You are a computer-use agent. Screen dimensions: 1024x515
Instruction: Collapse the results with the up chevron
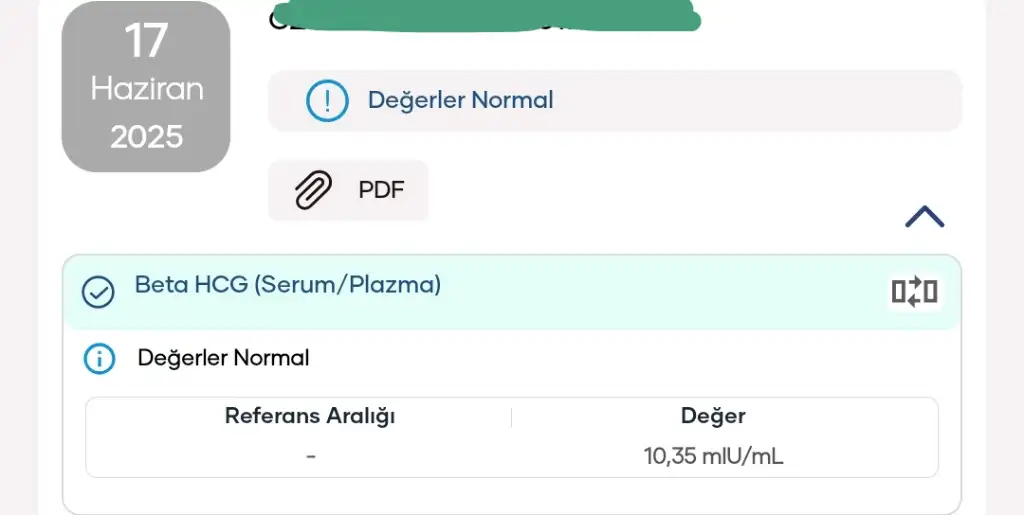924,217
